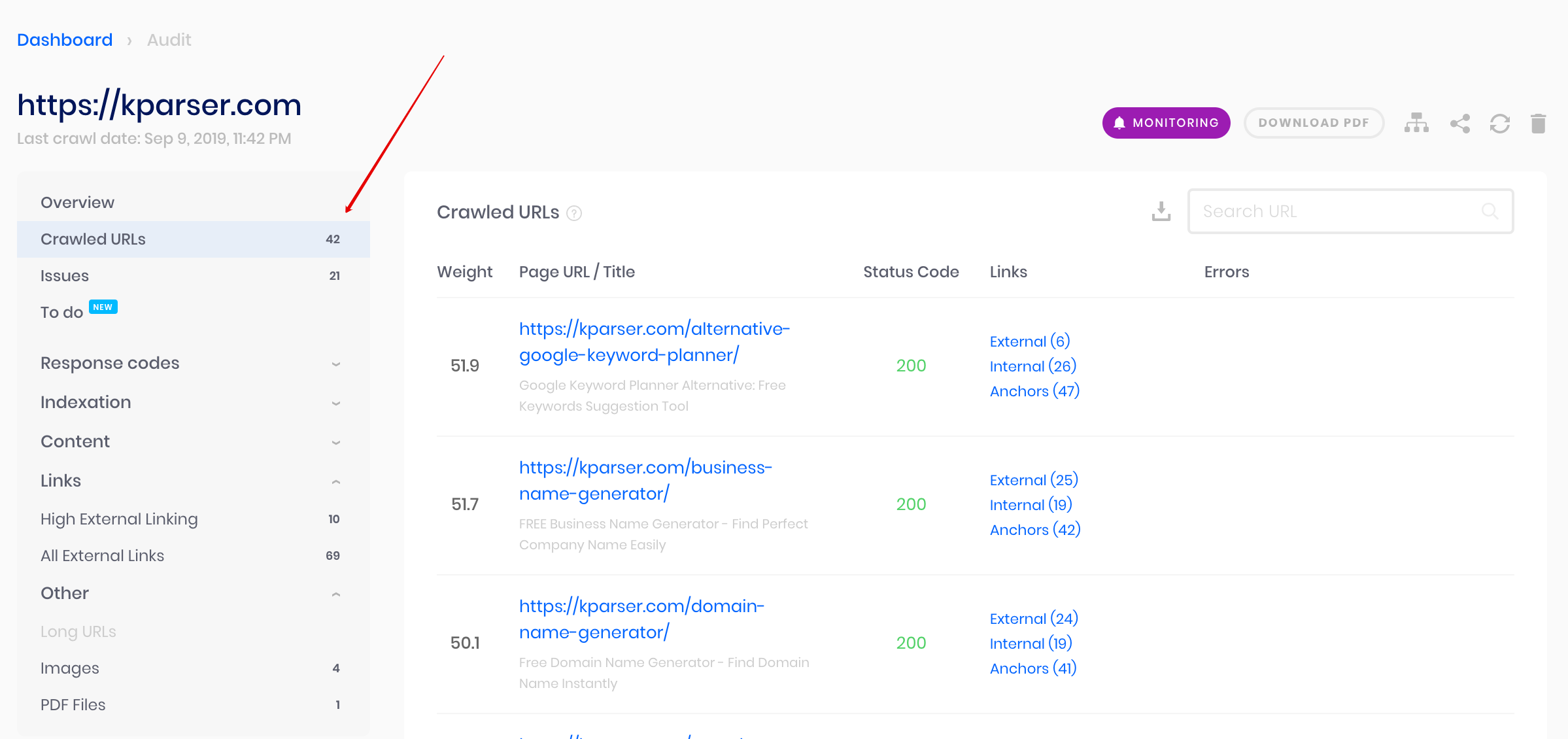Click the Search URL input field
The width and height of the screenshot is (1568, 739).
(1351, 211)
